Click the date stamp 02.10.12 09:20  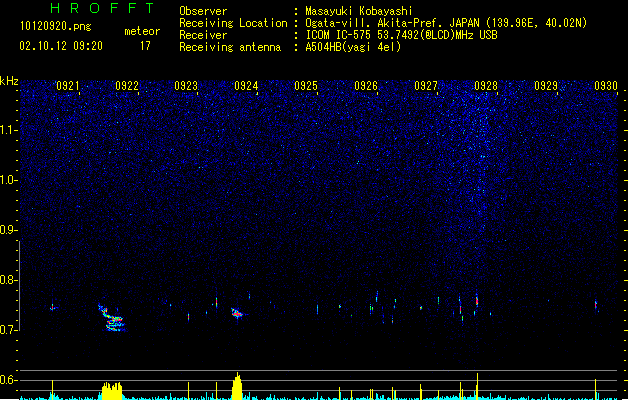61,46
